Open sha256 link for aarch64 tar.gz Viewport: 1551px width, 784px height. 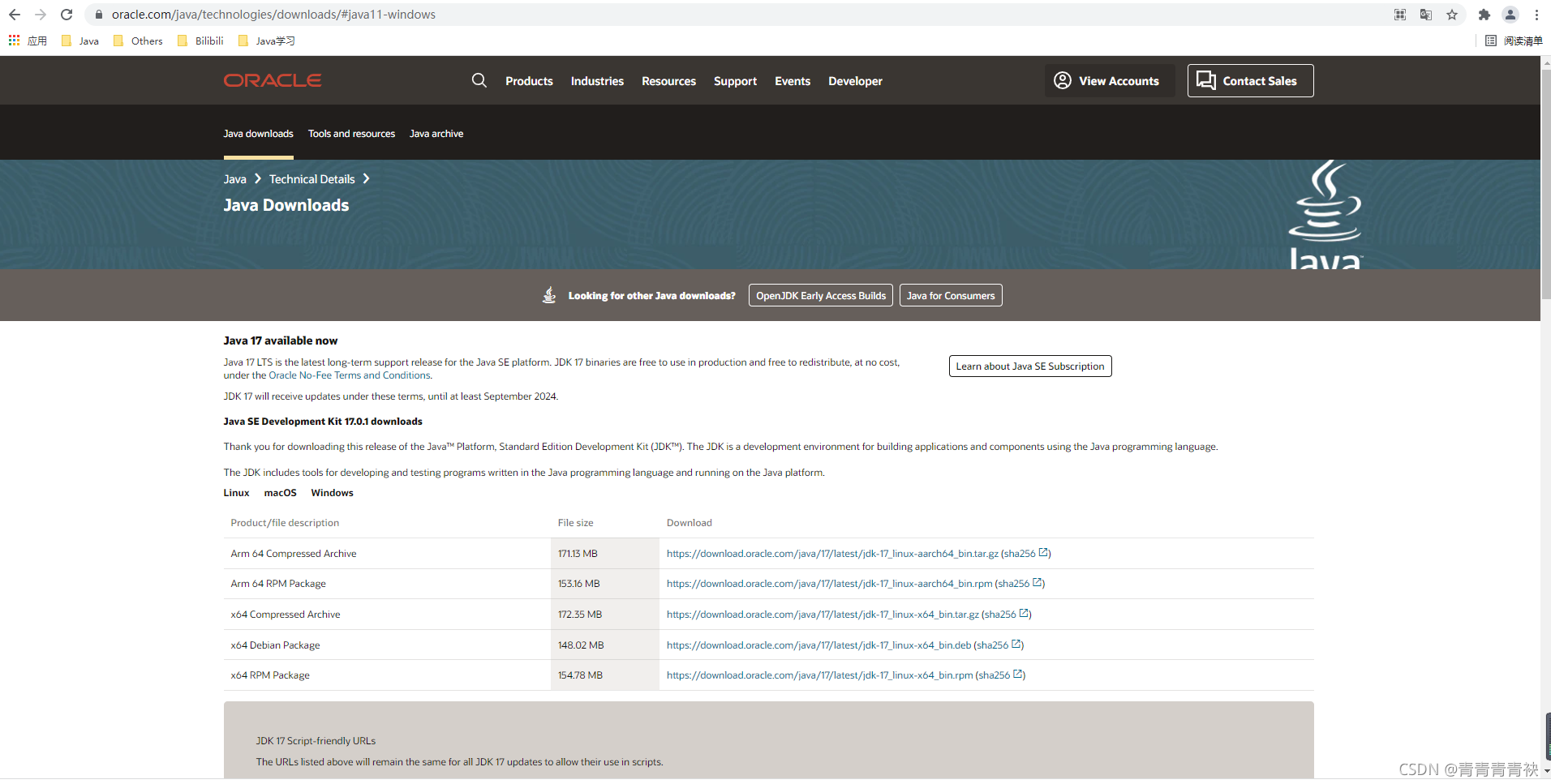pos(1026,554)
